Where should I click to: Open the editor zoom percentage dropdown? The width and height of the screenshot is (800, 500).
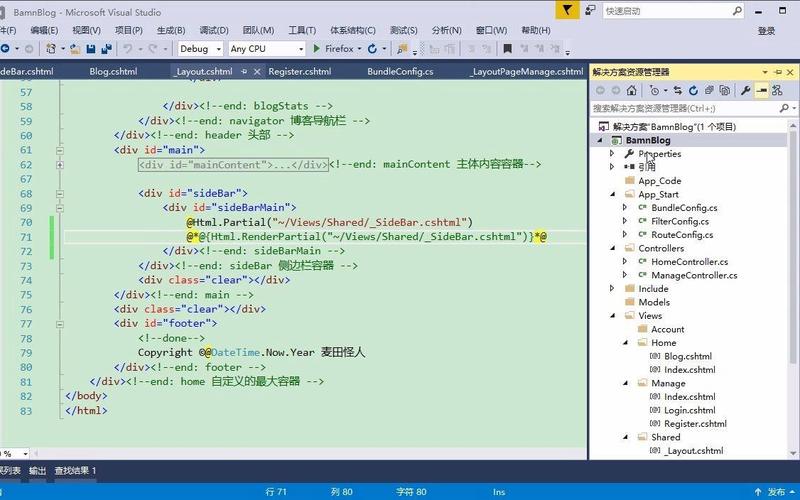(x=26, y=453)
